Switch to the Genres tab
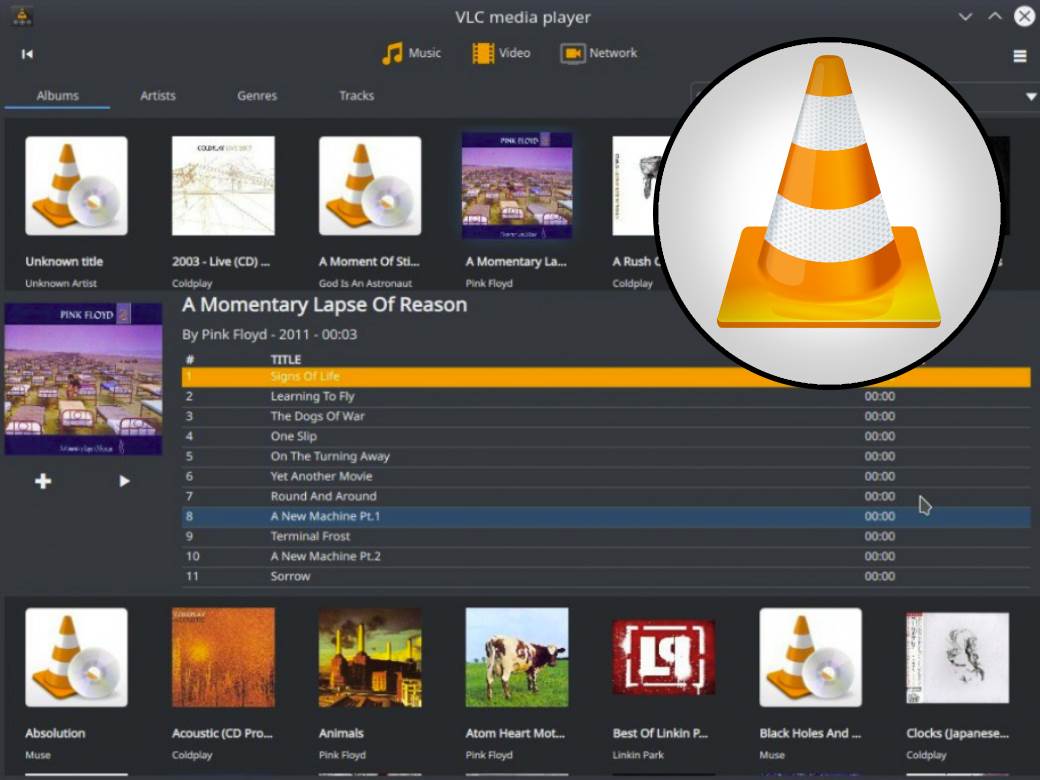 (256, 96)
